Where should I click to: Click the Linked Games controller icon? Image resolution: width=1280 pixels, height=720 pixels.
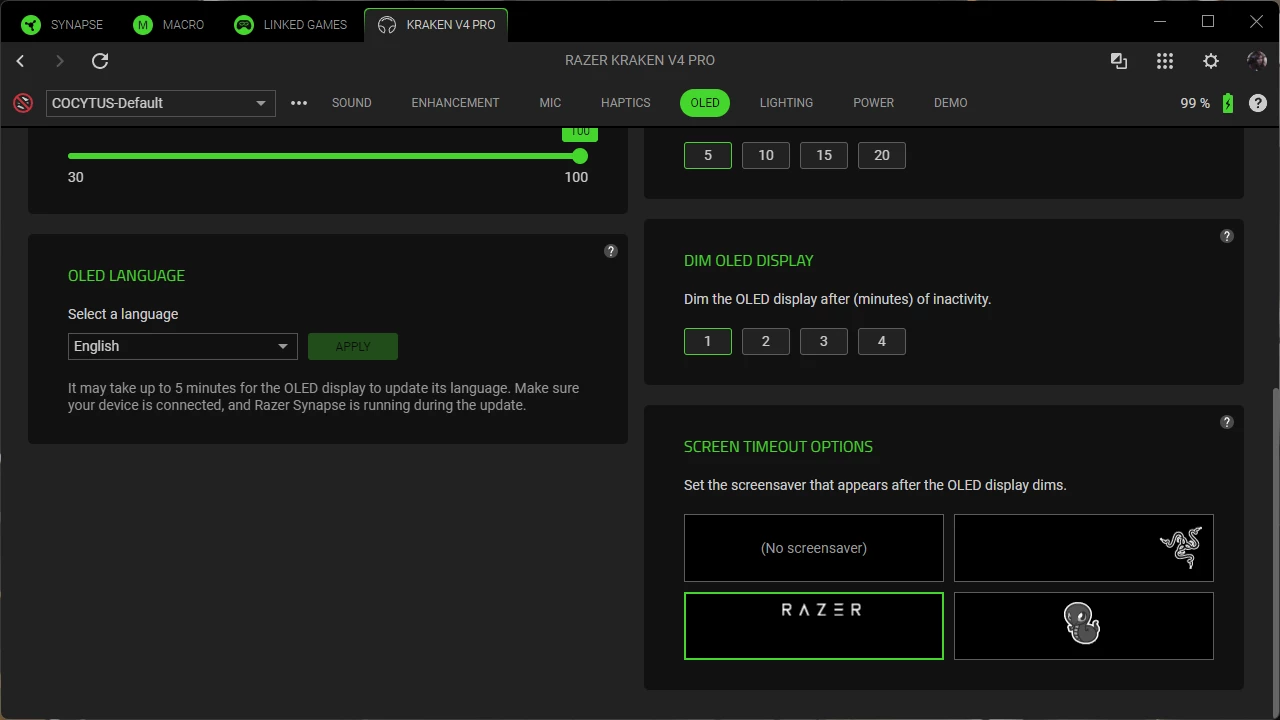coord(244,24)
